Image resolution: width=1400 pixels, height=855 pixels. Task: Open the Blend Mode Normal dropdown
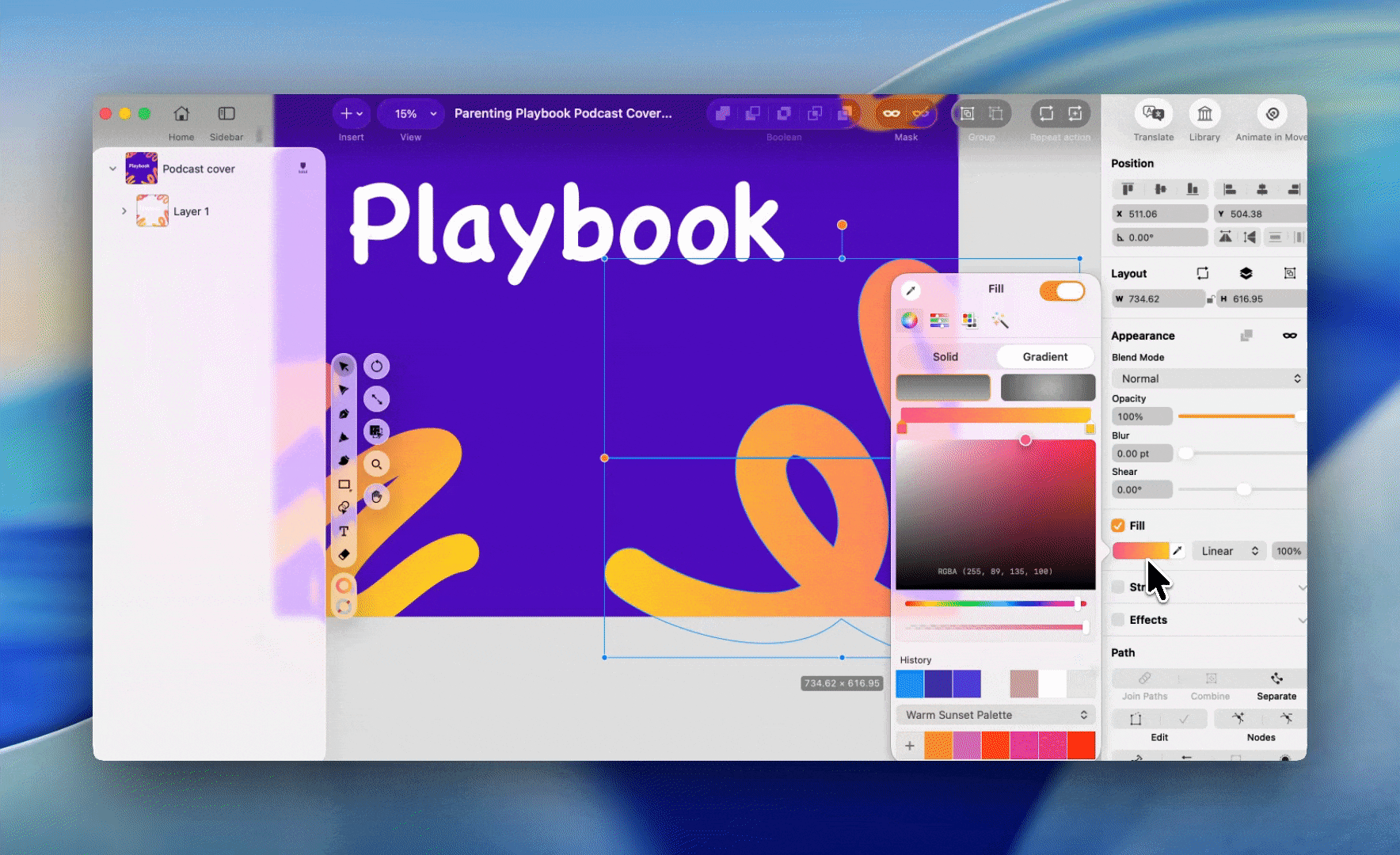click(x=1208, y=378)
